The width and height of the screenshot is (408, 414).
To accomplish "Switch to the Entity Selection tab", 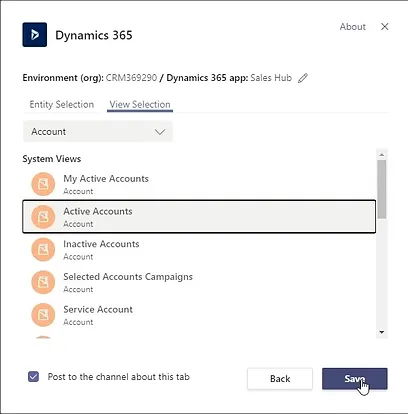I will pyautogui.click(x=62, y=104).
